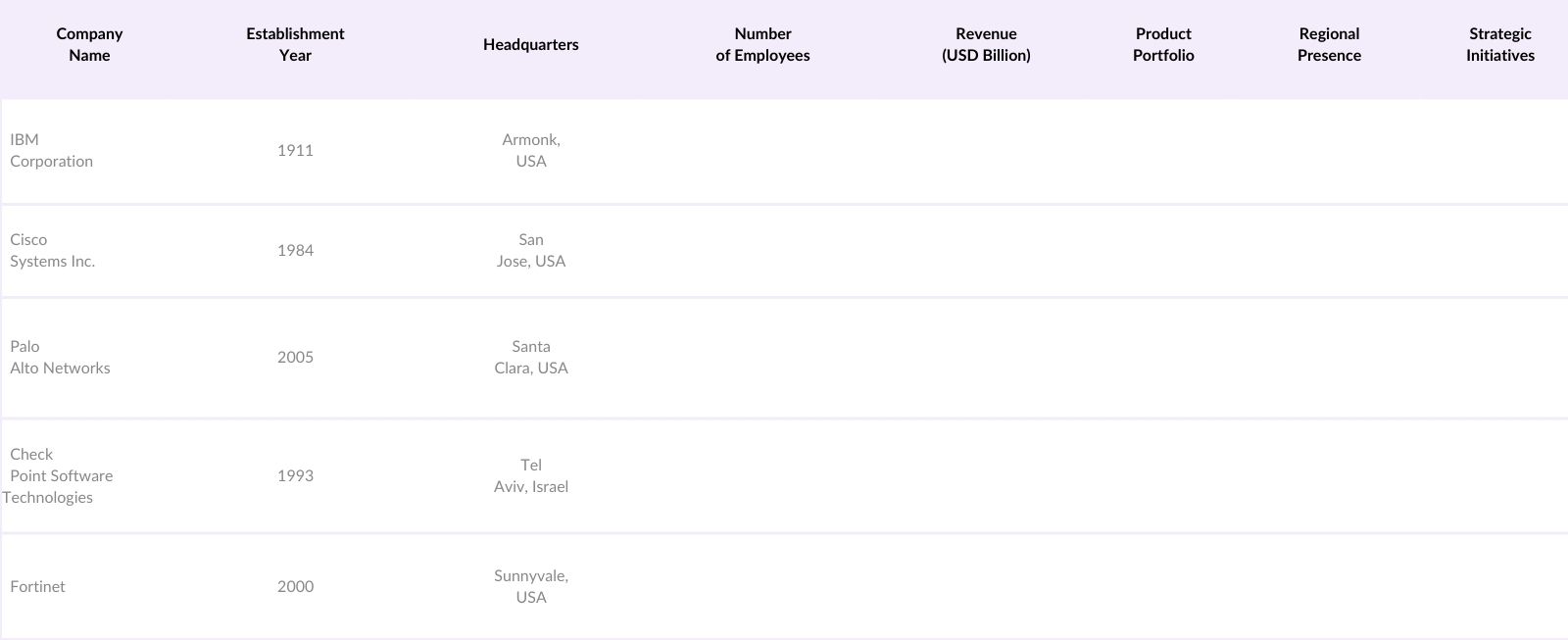Select the Tel Aviv, Israel cell
This screenshot has width=1568, height=640.
(531, 475)
